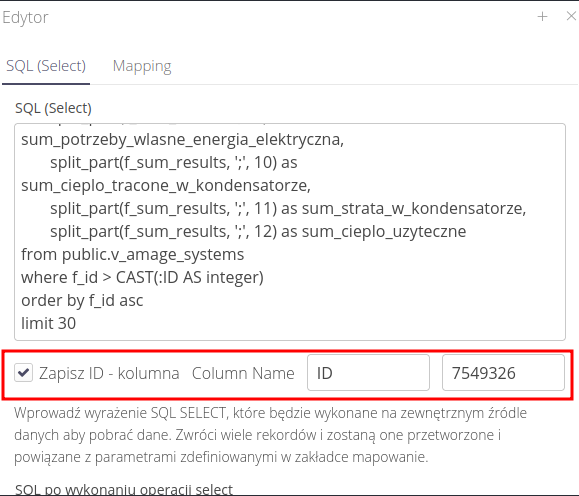The height and width of the screenshot is (496, 579).
Task: Click the sum_cieplo_uzyteczne line in the editor
Action: coord(258,232)
